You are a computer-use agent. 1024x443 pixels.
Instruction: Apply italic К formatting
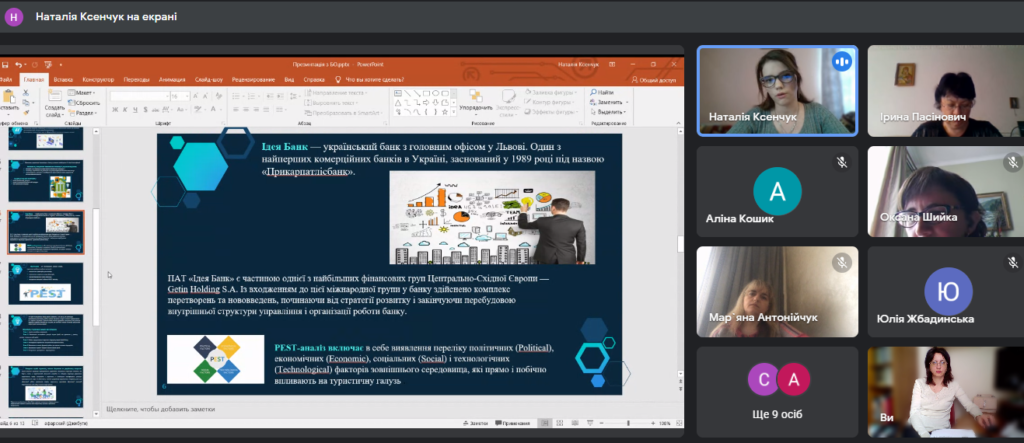pyautogui.click(x=125, y=110)
